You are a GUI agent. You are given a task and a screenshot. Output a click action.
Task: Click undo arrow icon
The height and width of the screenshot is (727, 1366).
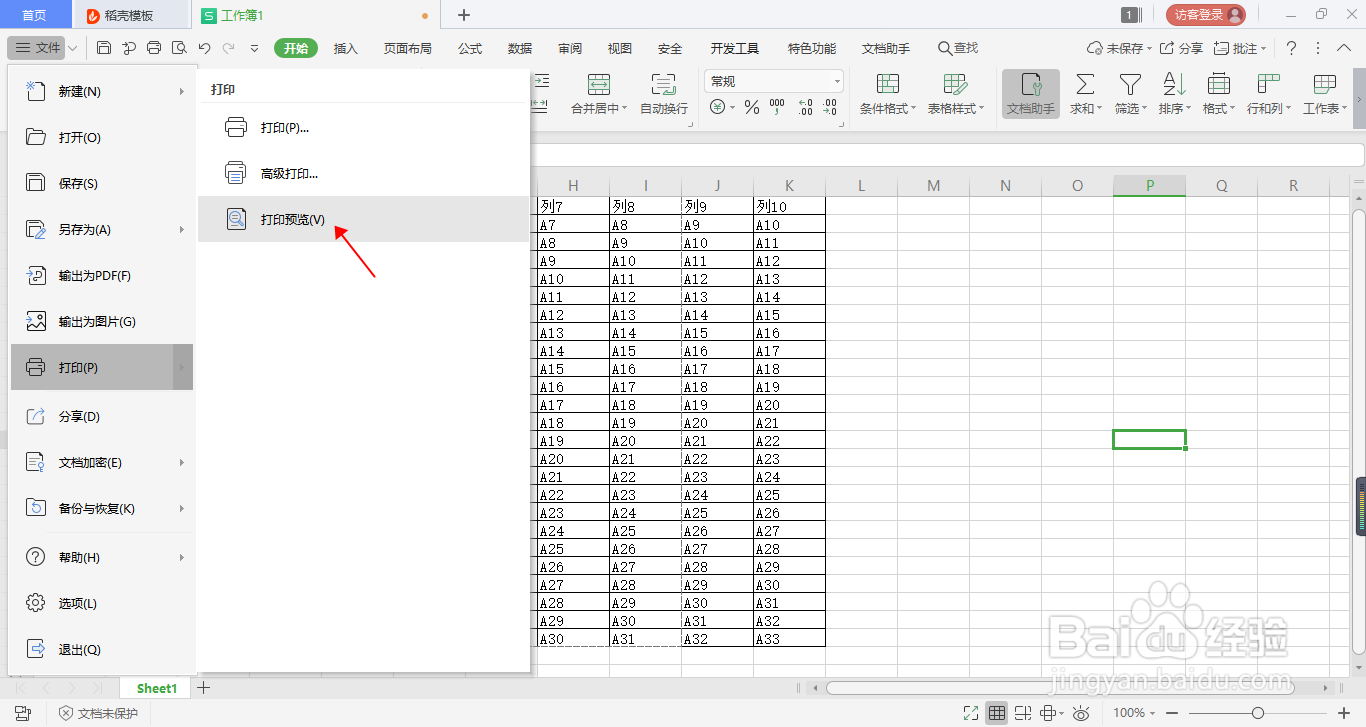pos(204,48)
